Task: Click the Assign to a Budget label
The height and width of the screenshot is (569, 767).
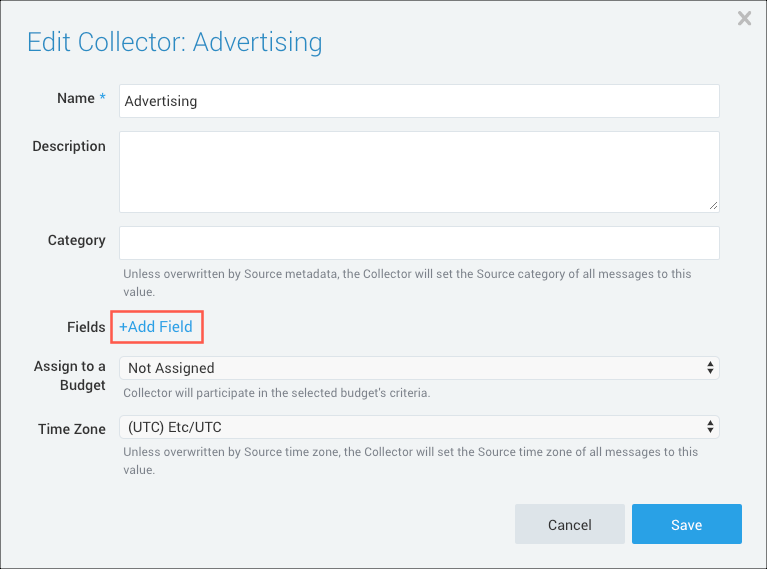Action: click(69, 376)
